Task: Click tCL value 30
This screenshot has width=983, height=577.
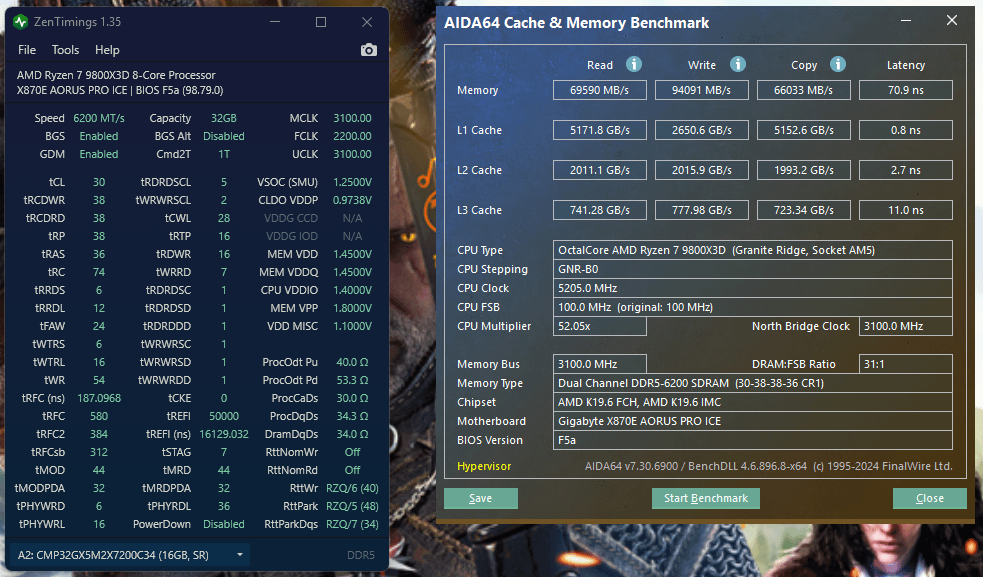Action: [x=99, y=183]
